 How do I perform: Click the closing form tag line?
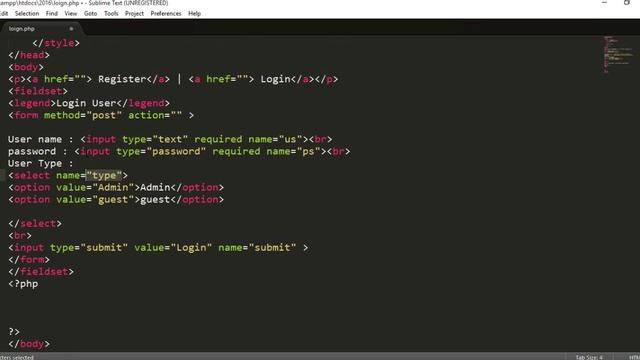pyautogui.click(x=29, y=260)
